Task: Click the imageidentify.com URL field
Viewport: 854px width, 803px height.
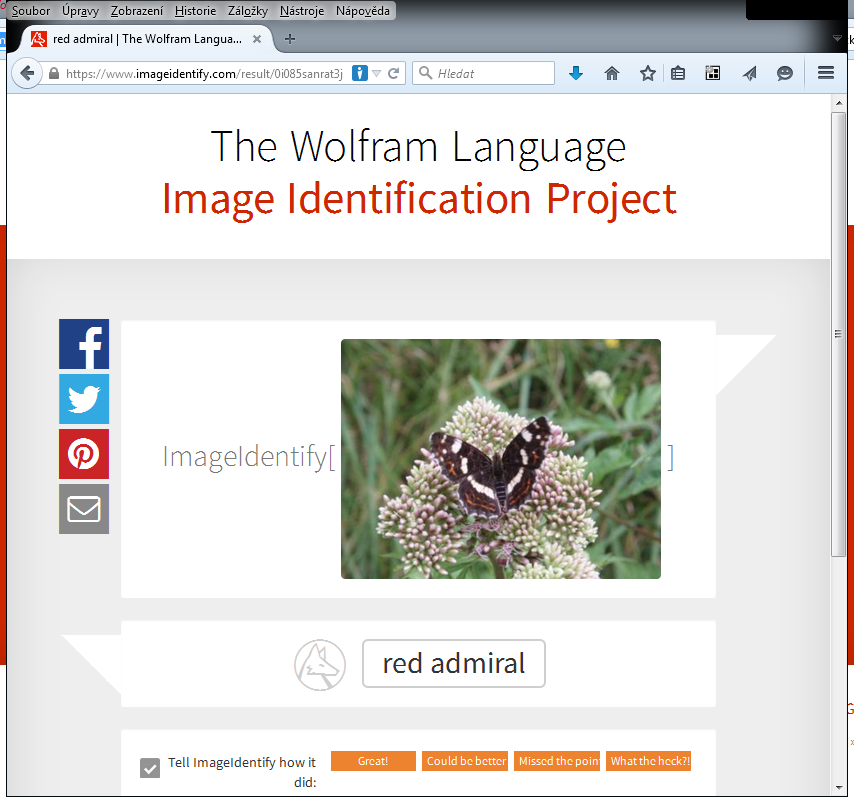Action: click(x=204, y=74)
